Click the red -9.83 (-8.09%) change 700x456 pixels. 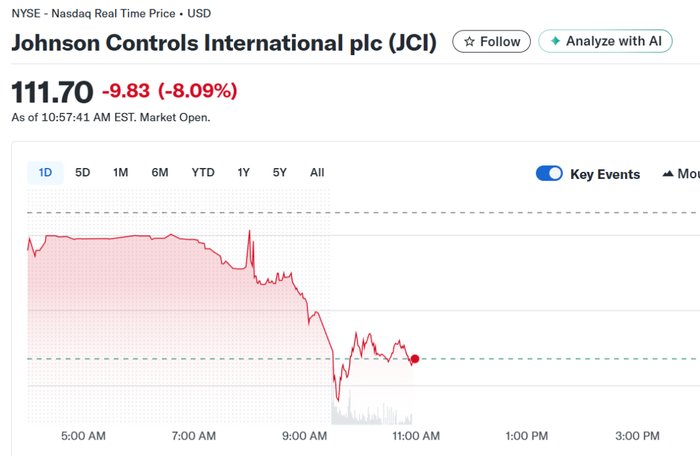pyautogui.click(x=169, y=92)
